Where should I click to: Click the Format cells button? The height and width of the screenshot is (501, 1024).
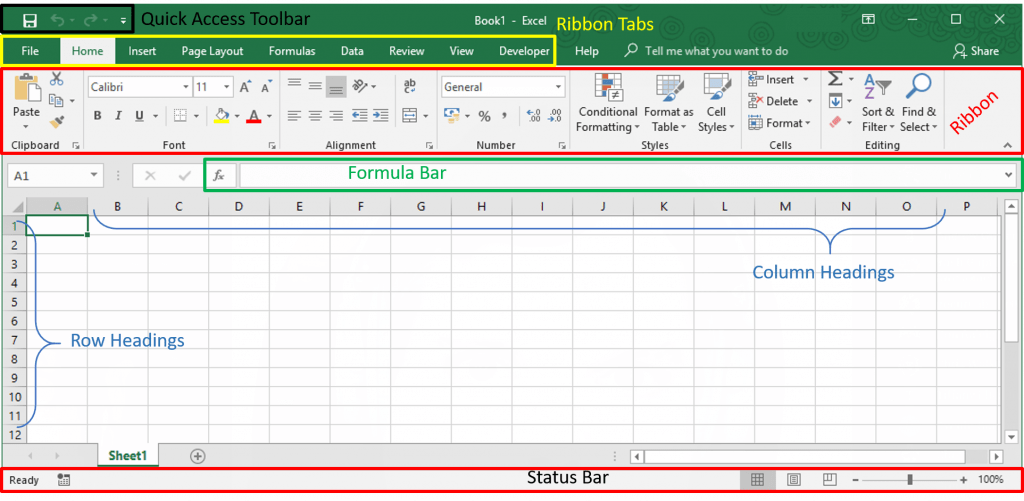point(779,122)
